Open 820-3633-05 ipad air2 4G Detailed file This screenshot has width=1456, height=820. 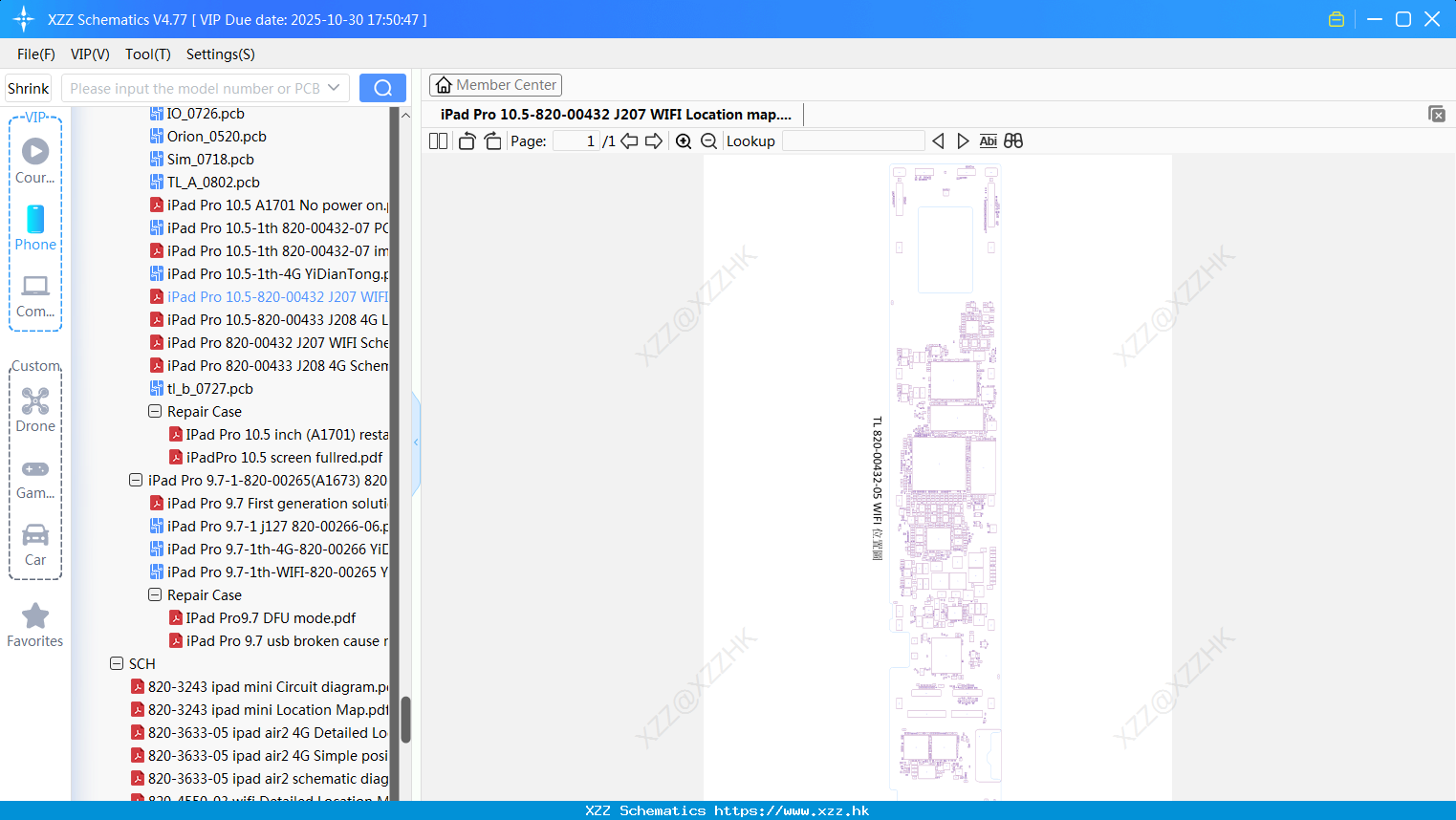coord(259,733)
